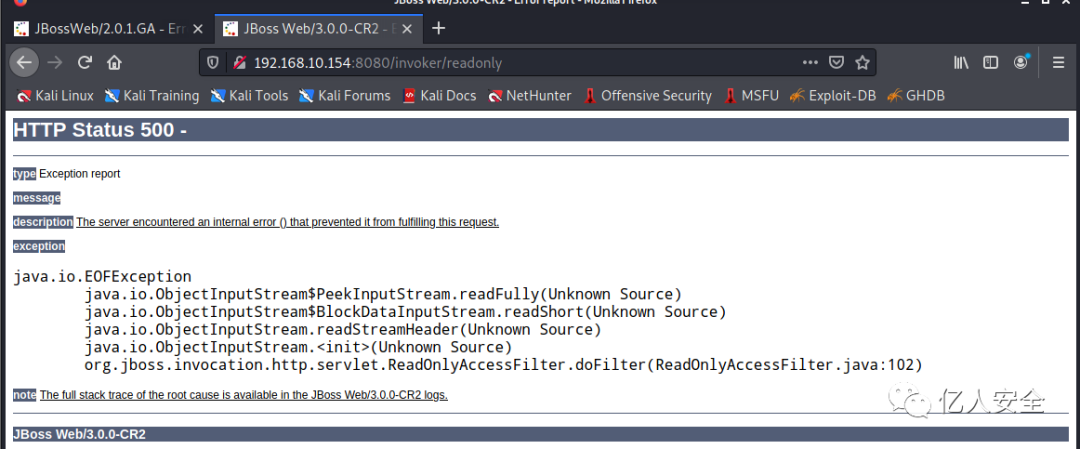This screenshot has height=449, width=1080.
Task: Close the JBossWeb/2.0.1.GA tab
Action: tap(198, 29)
